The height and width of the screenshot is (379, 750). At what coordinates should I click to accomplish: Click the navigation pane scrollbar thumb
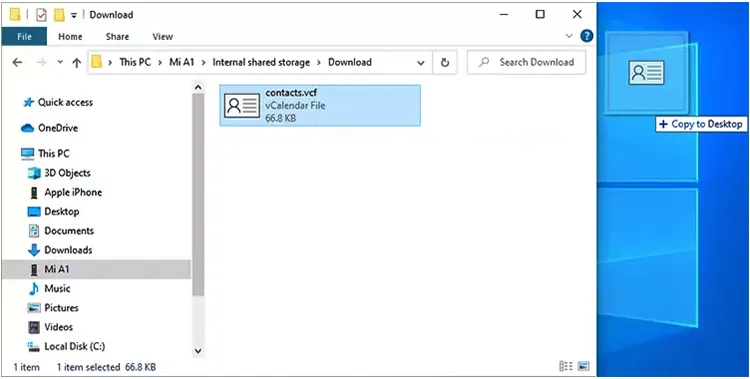click(198, 194)
